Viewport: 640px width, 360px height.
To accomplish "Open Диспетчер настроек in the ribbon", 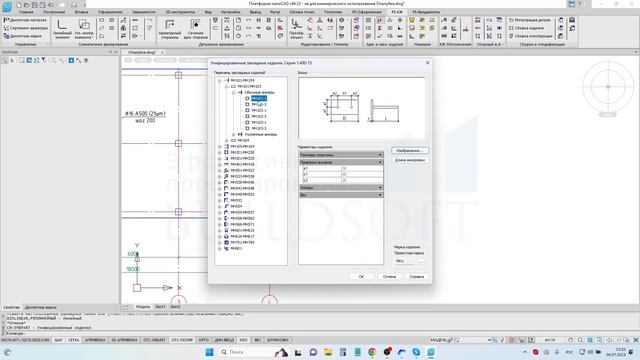I will click(x=25, y=20).
